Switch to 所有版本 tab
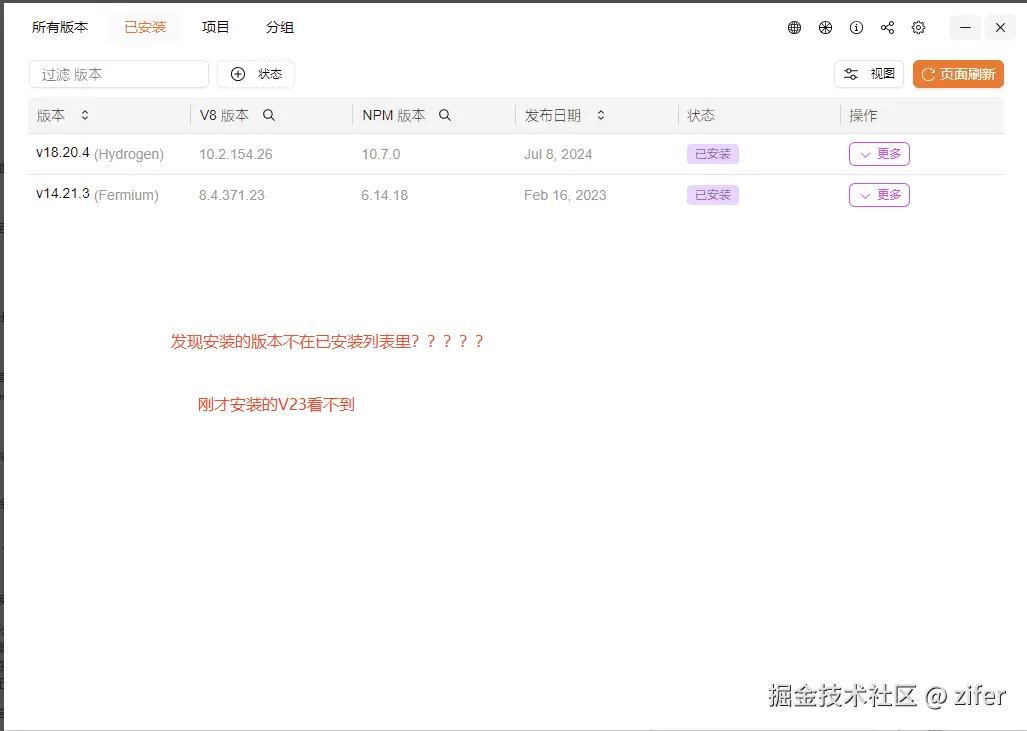The width and height of the screenshot is (1027, 731). click(60, 28)
